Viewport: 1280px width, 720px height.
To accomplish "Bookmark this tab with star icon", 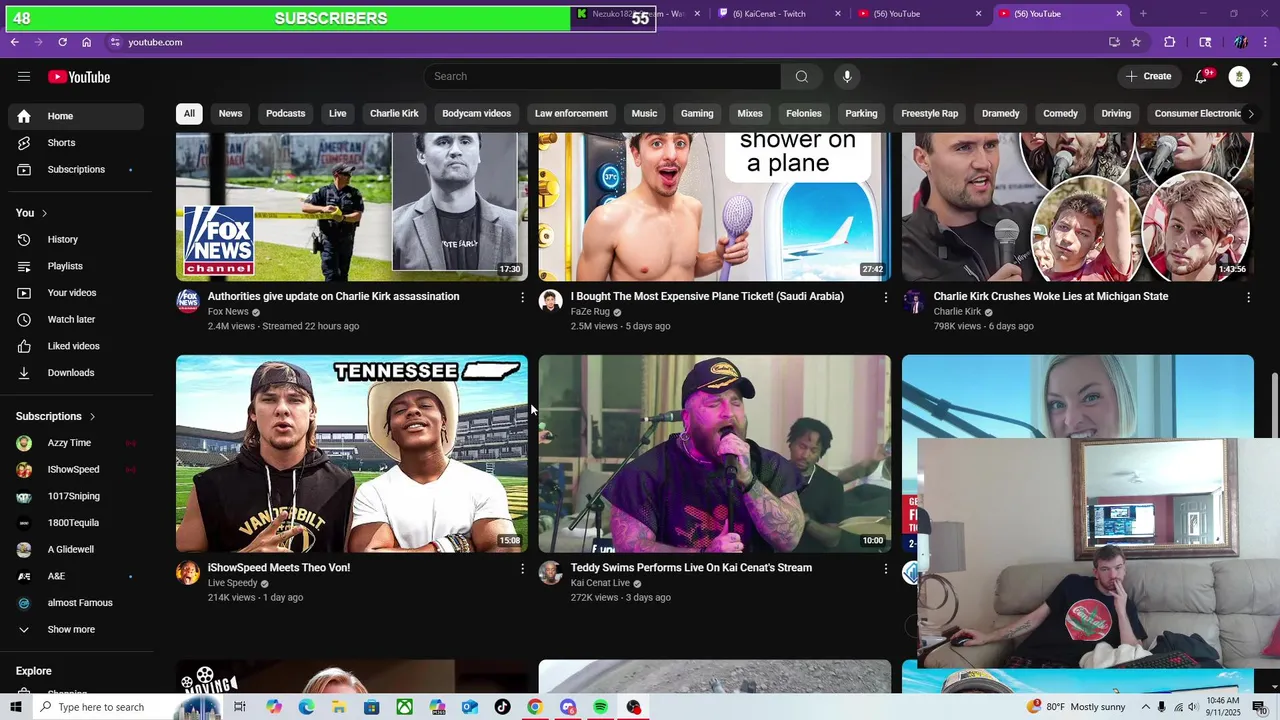I will point(1136,42).
